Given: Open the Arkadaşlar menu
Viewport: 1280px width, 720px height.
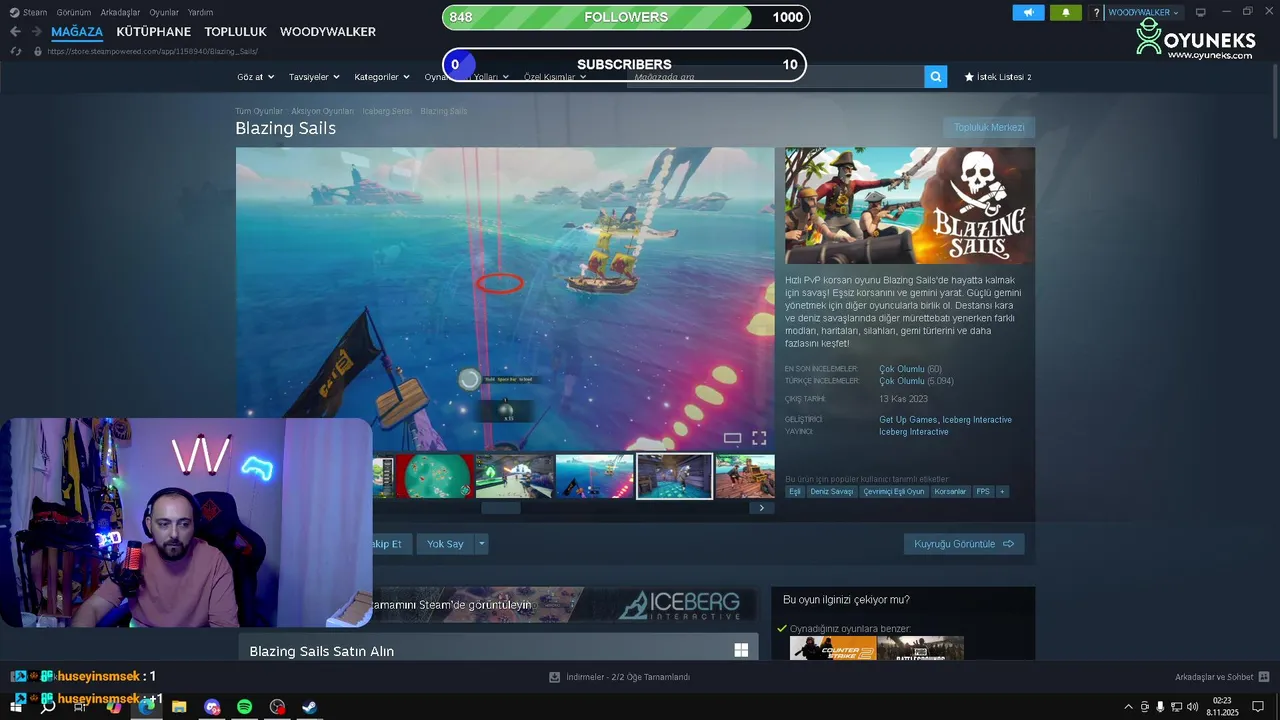Looking at the screenshot, I should tap(120, 12).
